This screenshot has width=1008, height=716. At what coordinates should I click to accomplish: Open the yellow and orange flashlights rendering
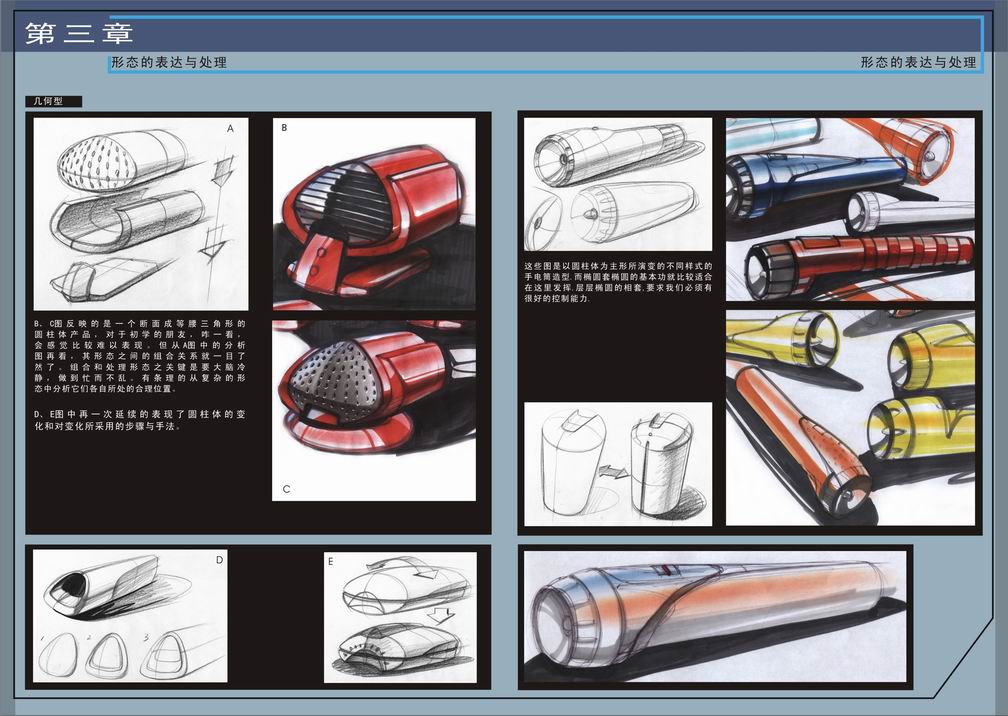pos(850,418)
